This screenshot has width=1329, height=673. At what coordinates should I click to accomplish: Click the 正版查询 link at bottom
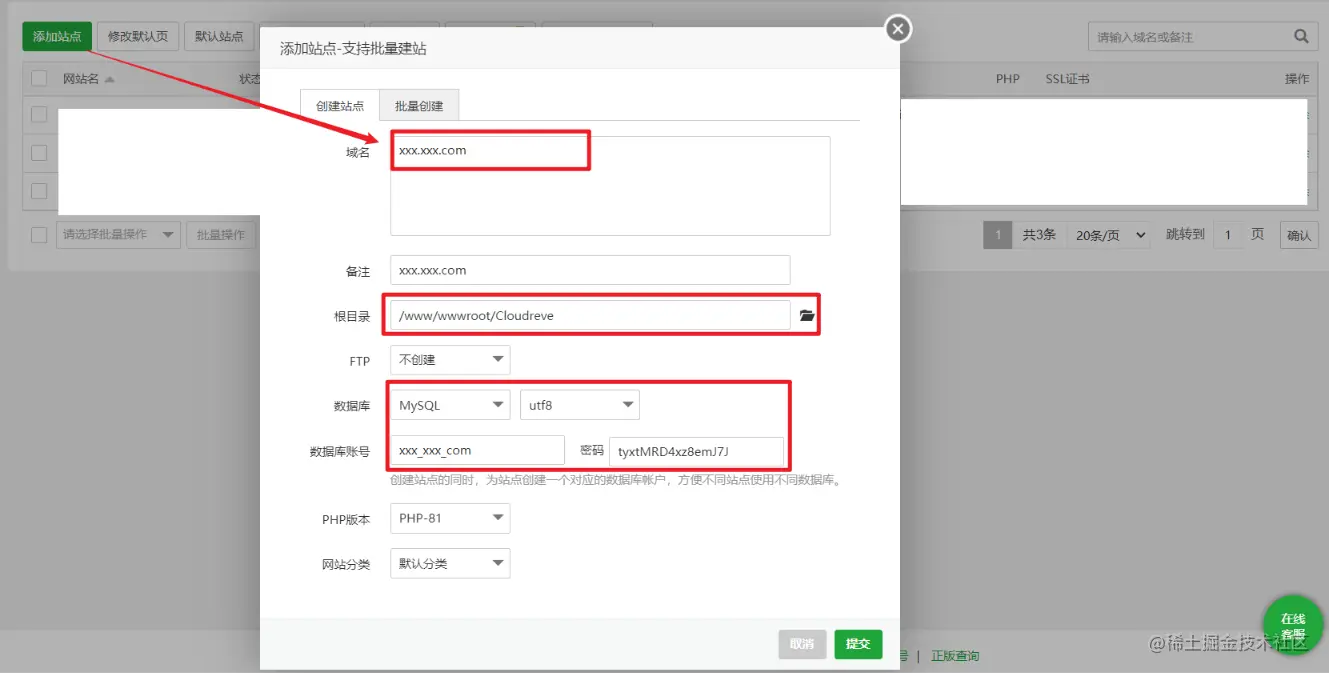pyautogui.click(x=955, y=655)
